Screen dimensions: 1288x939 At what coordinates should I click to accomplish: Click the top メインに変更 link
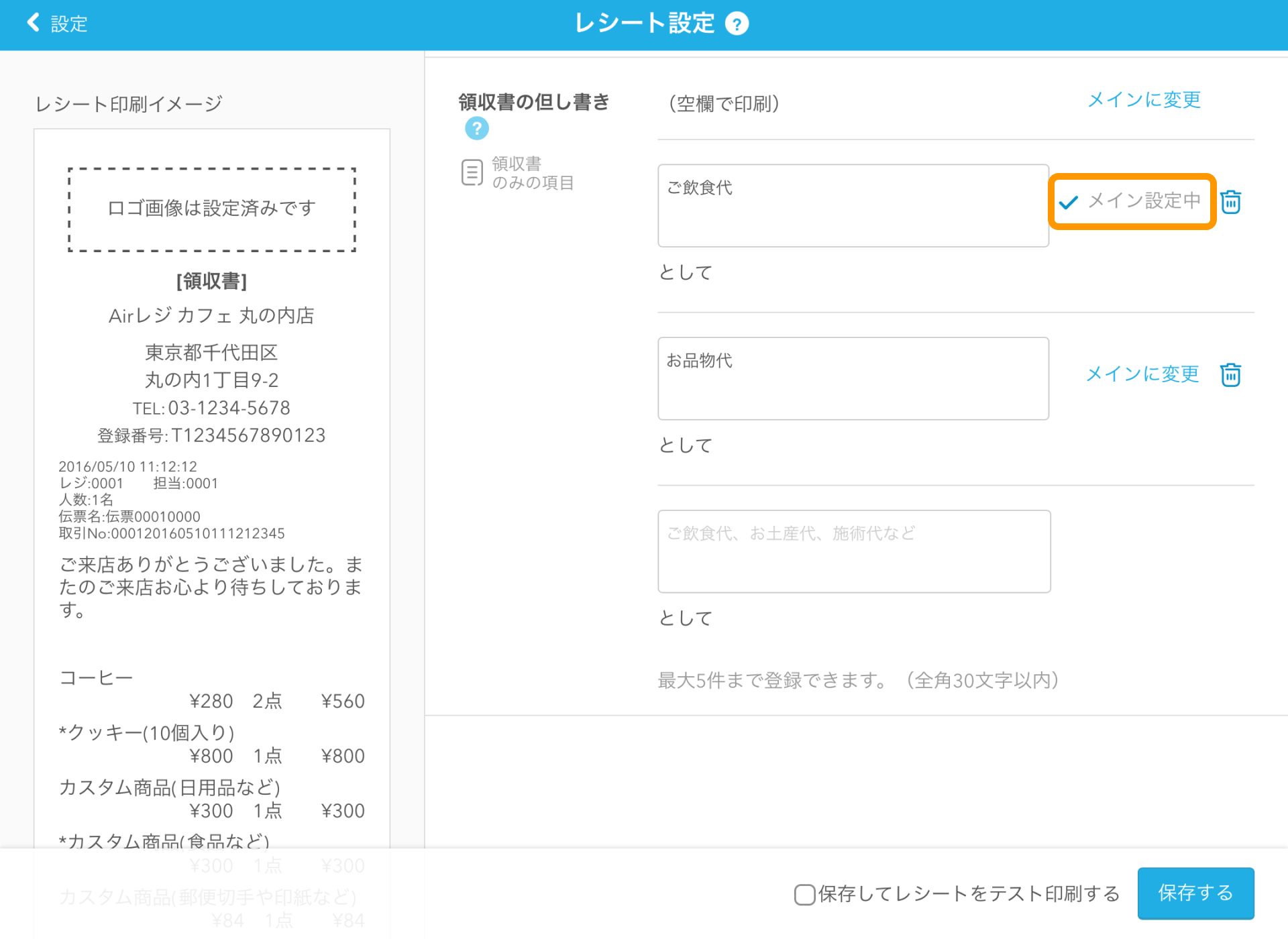[1143, 100]
